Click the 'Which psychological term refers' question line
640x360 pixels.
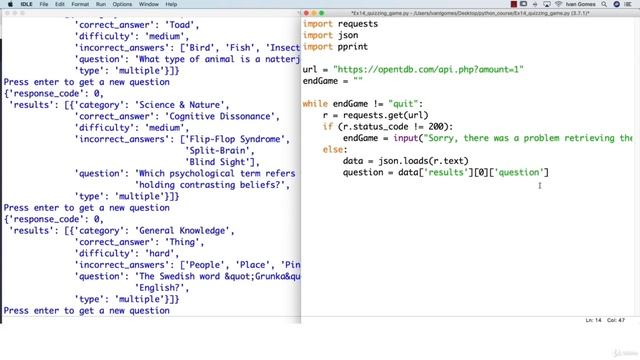185,173
